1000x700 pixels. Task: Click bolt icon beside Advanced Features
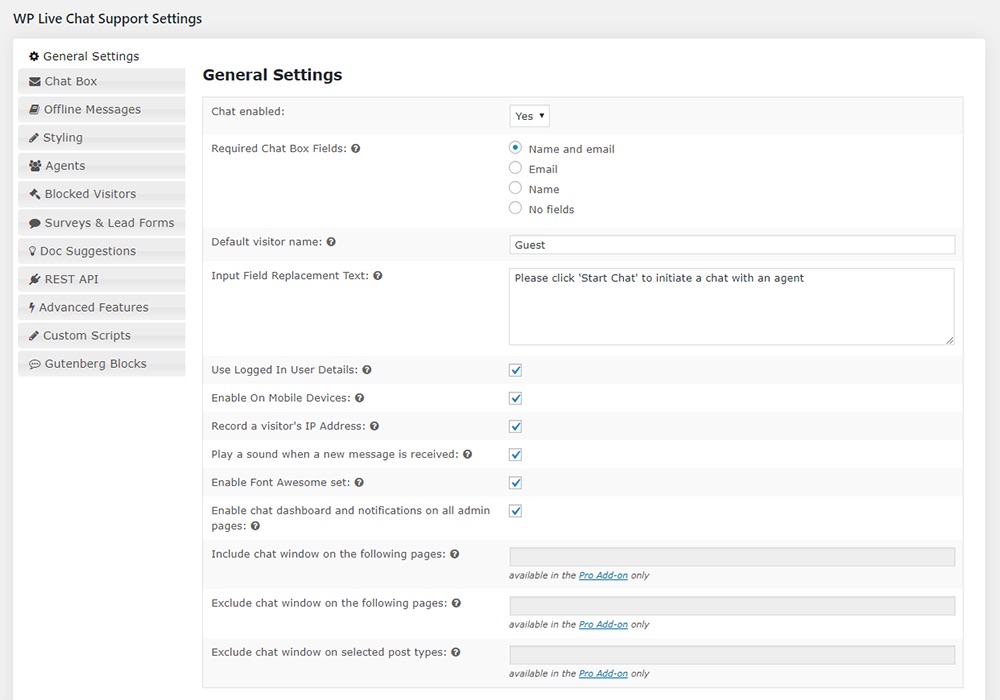(32, 307)
